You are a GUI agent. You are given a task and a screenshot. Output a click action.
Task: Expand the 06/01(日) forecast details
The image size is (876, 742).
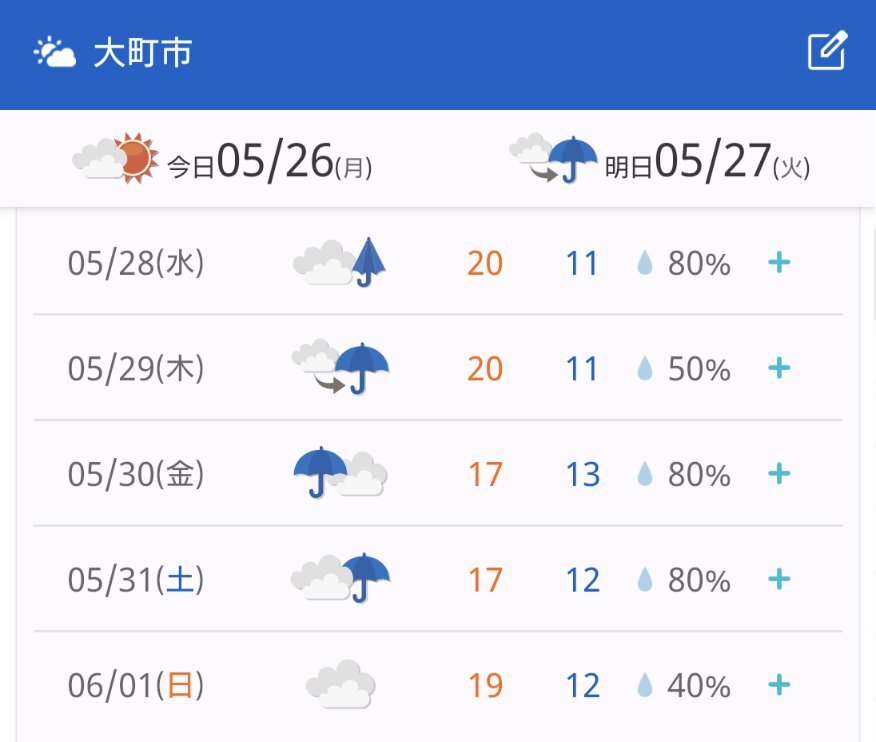779,685
